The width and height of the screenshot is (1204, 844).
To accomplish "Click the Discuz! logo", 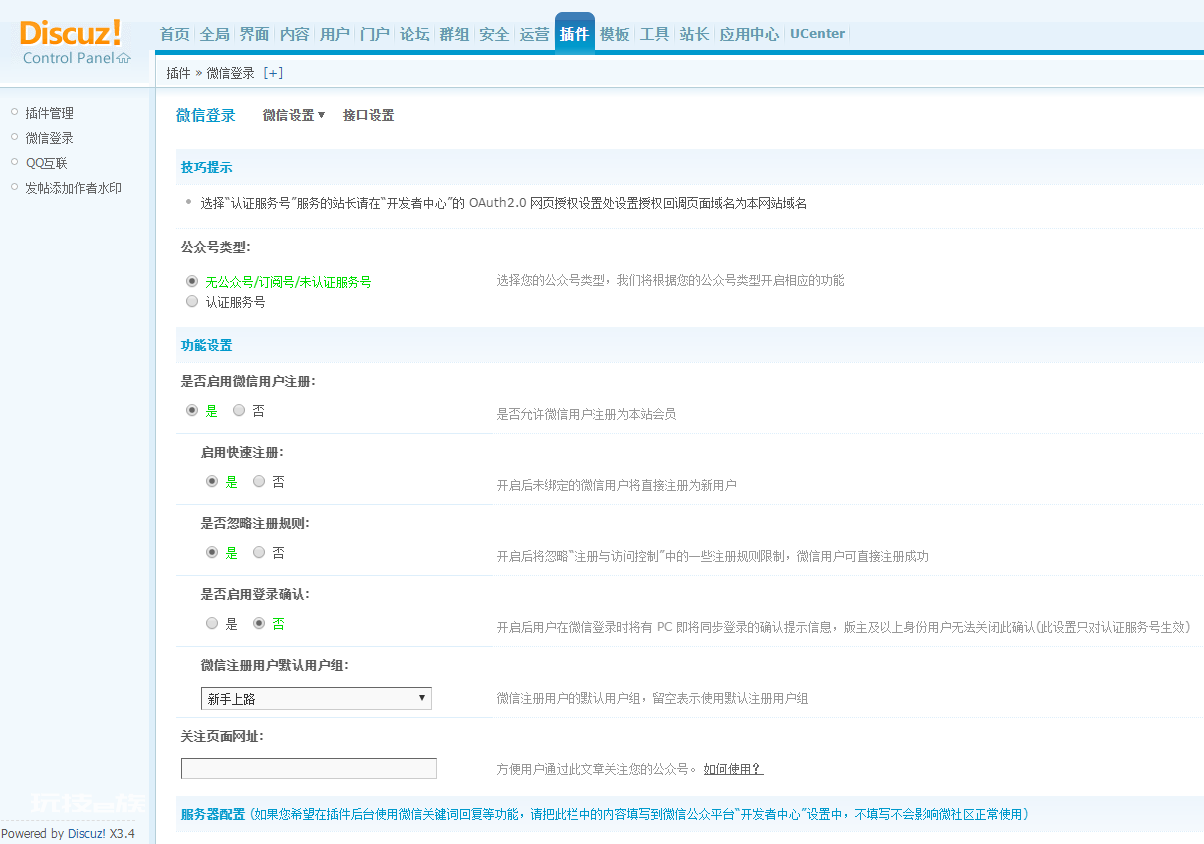I will tap(71, 32).
